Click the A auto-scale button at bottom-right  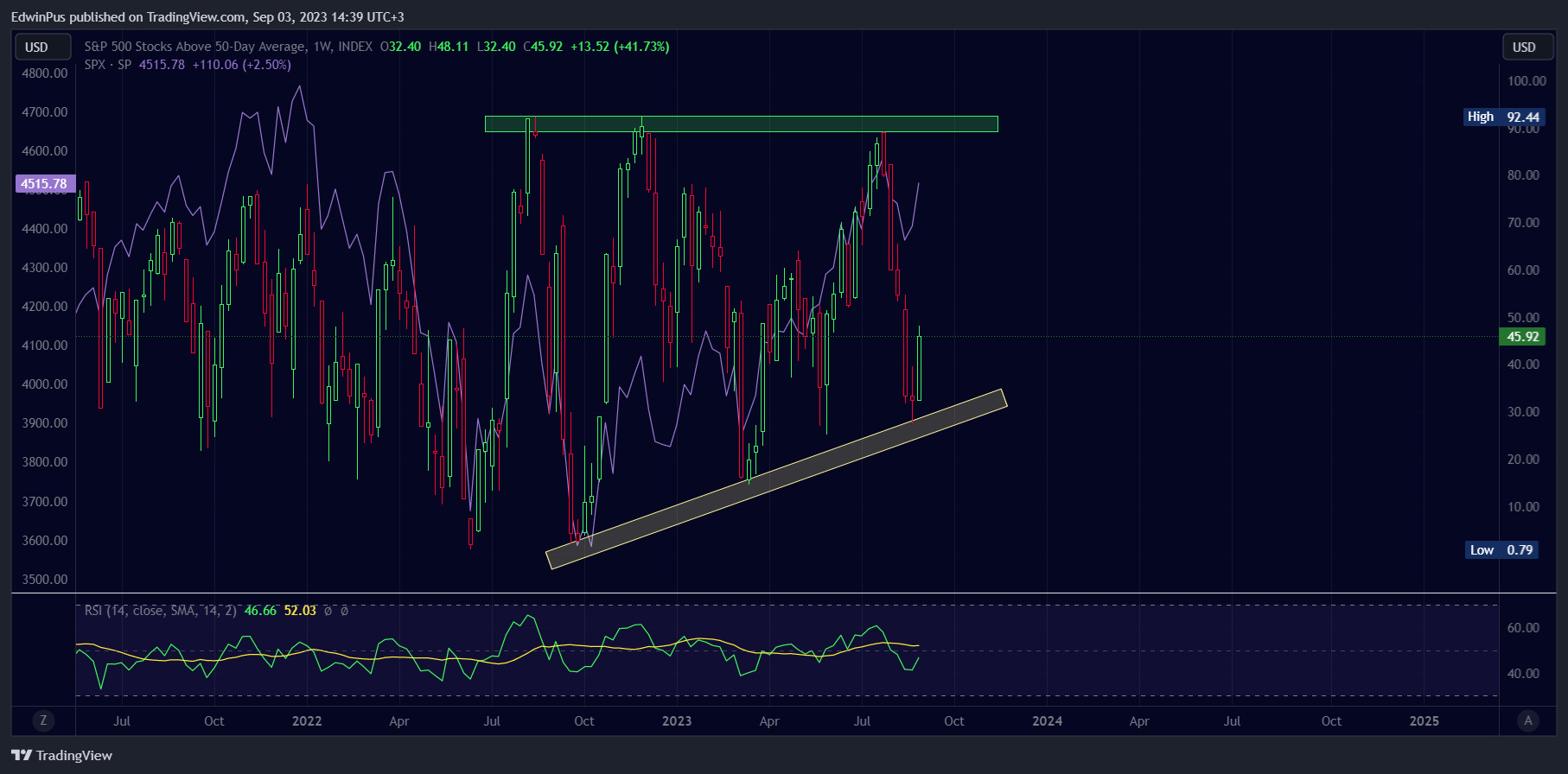(x=1528, y=720)
